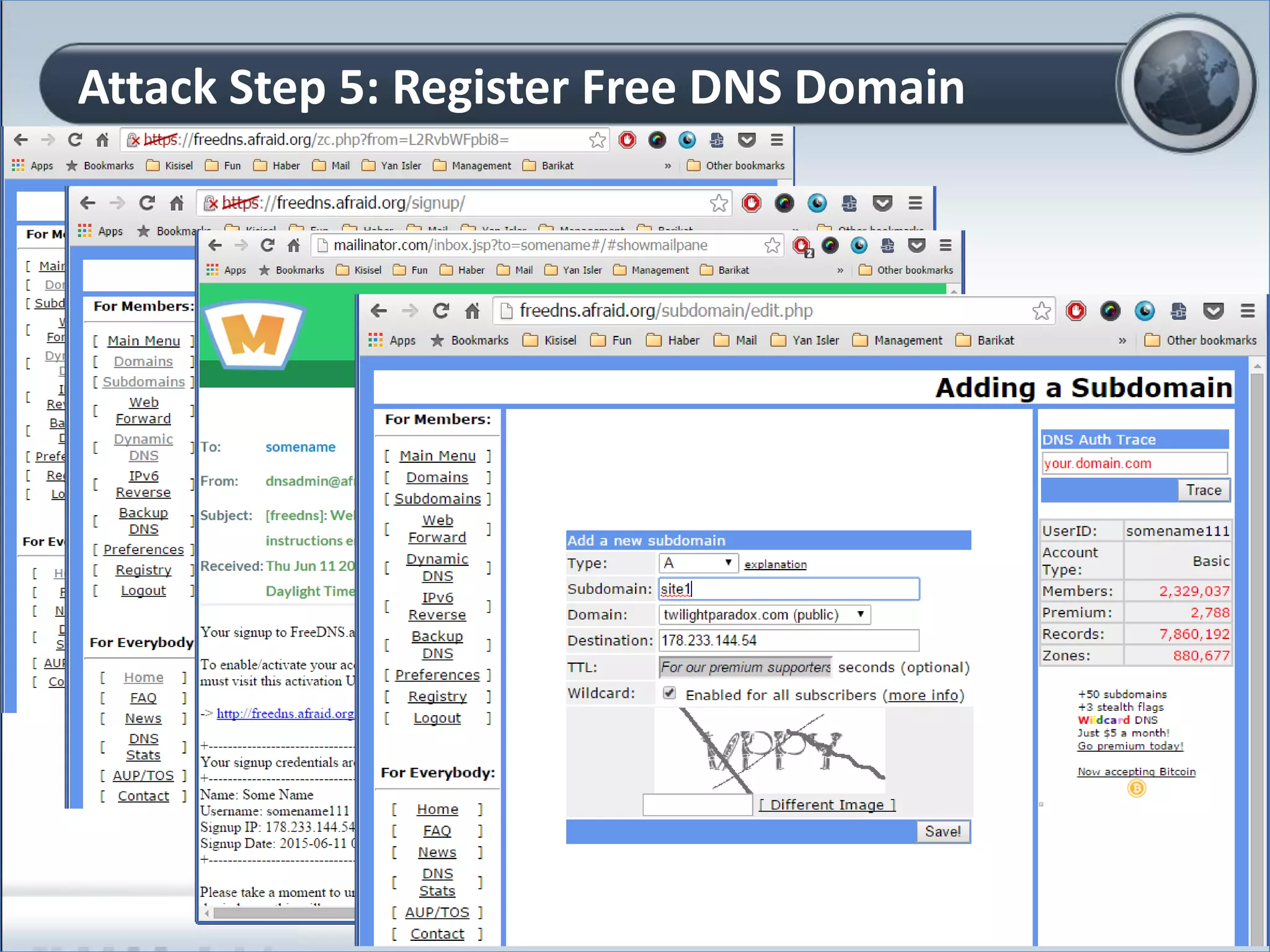Open Main Menu in front For Members list
1270x952 pixels.
(437, 456)
